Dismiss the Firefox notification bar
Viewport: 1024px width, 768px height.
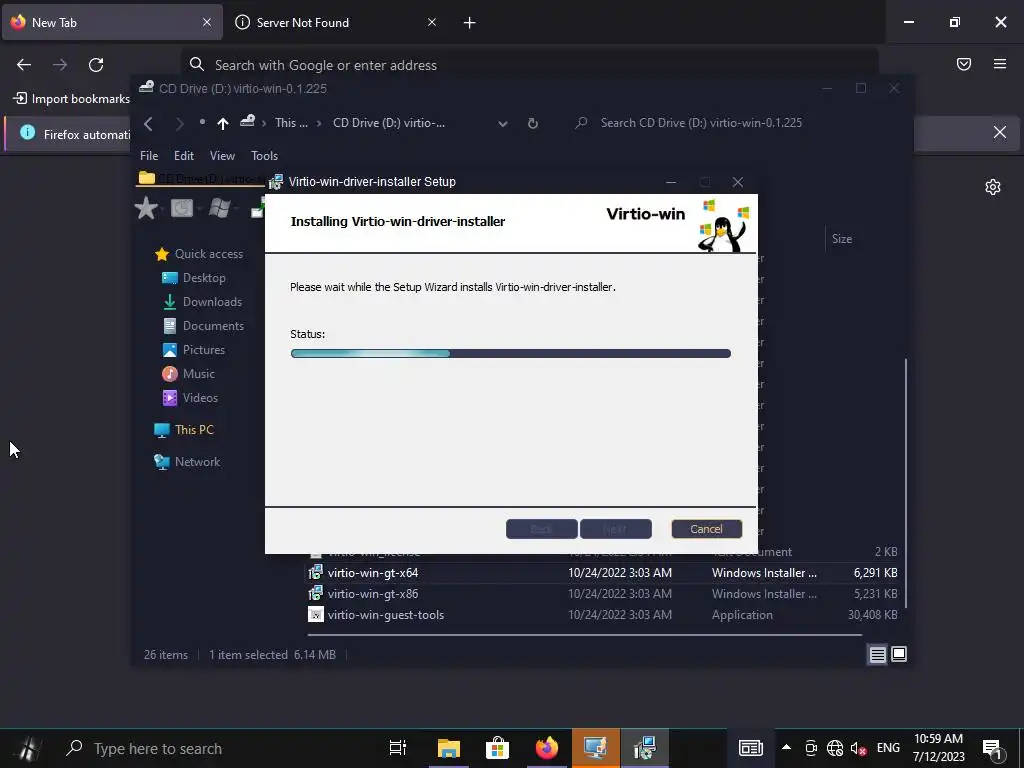999,133
